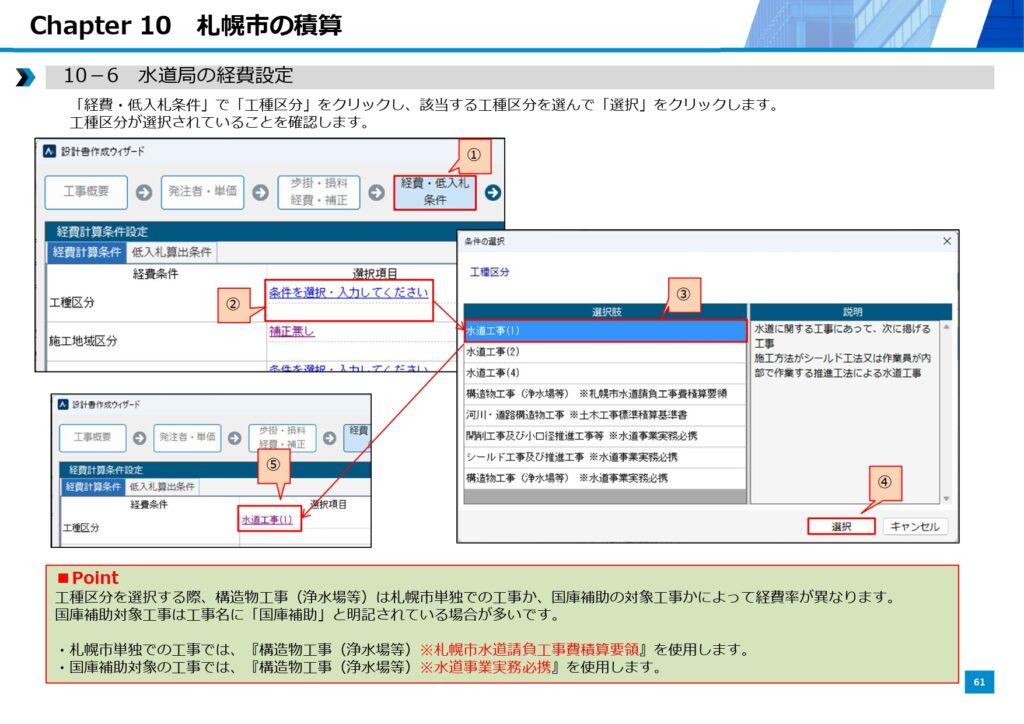1024x724 pixels.
Task: Select 水道工事(2) in the 選択肢 list
Action: 493,352
